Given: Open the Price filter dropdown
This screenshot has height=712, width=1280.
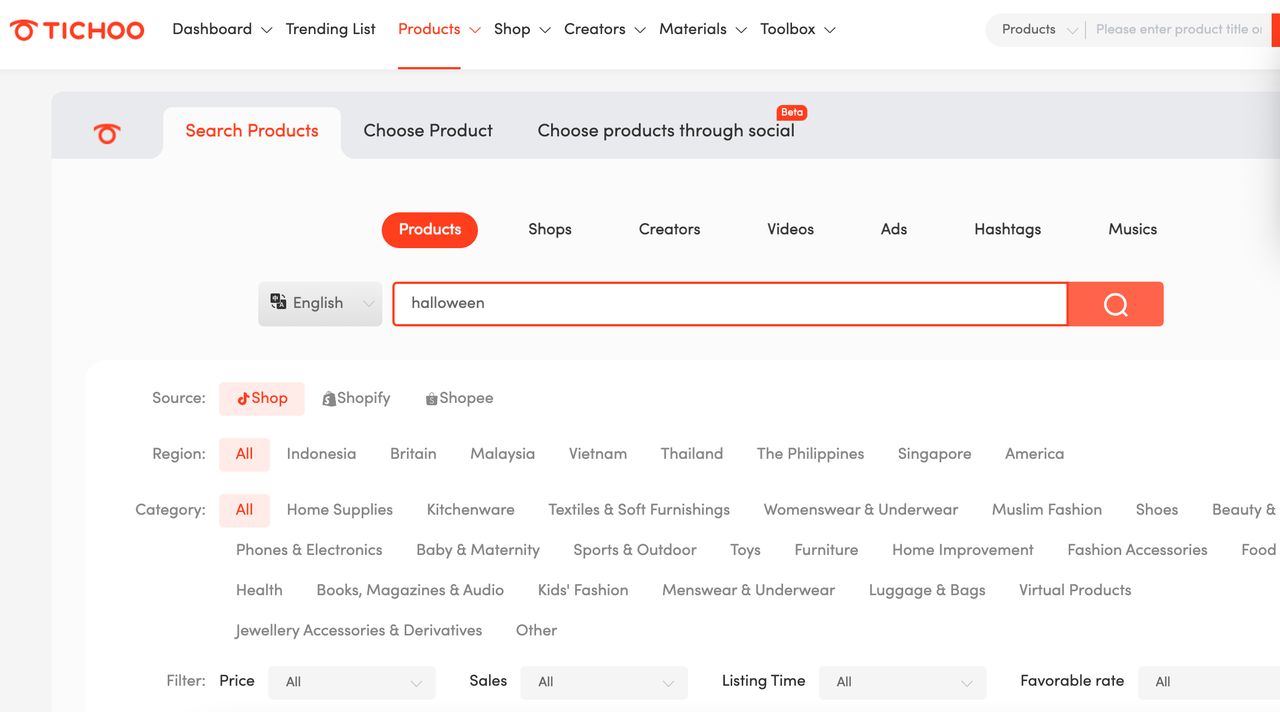Looking at the screenshot, I should (x=352, y=682).
